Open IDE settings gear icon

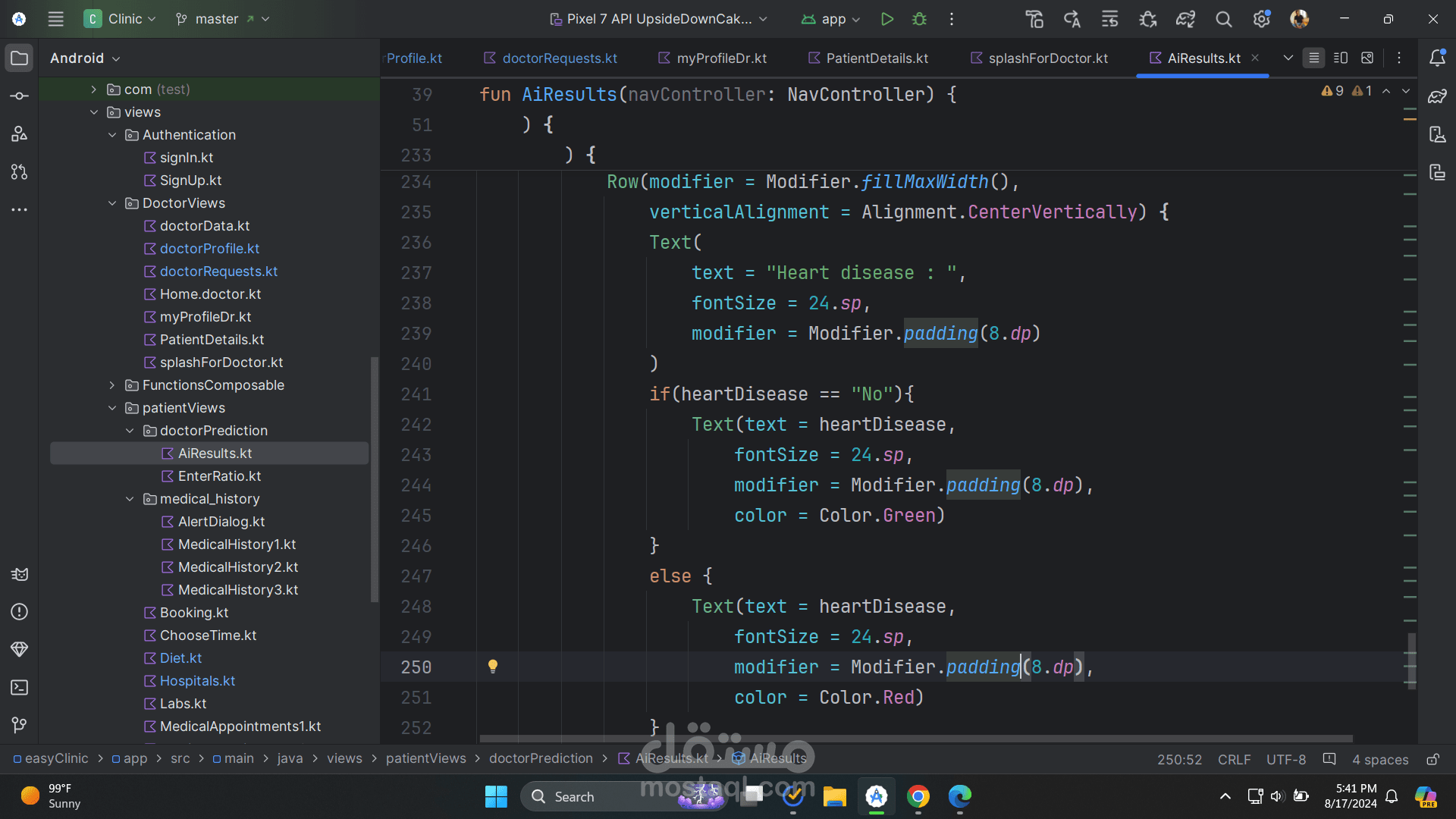click(1261, 19)
